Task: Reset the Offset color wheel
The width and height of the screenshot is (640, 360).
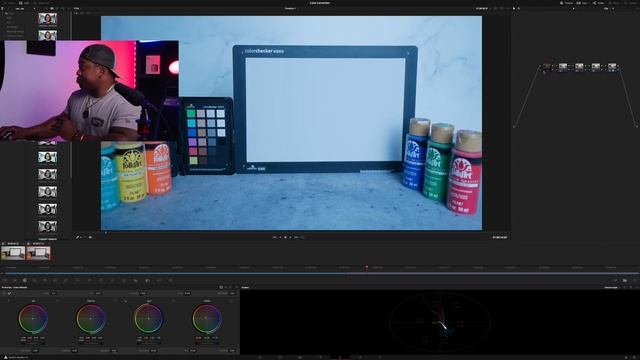Action: point(231,301)
